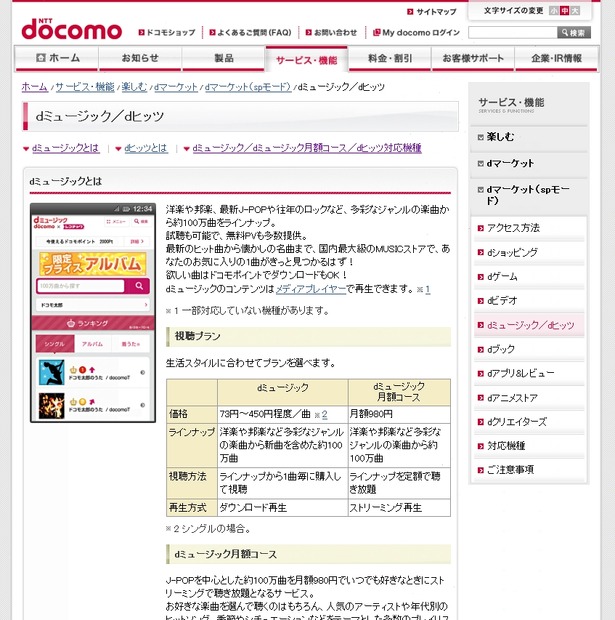Open the メディアプレイヤー link
The width and height of the screenshot is (615, 620).
tap(311, 289)
